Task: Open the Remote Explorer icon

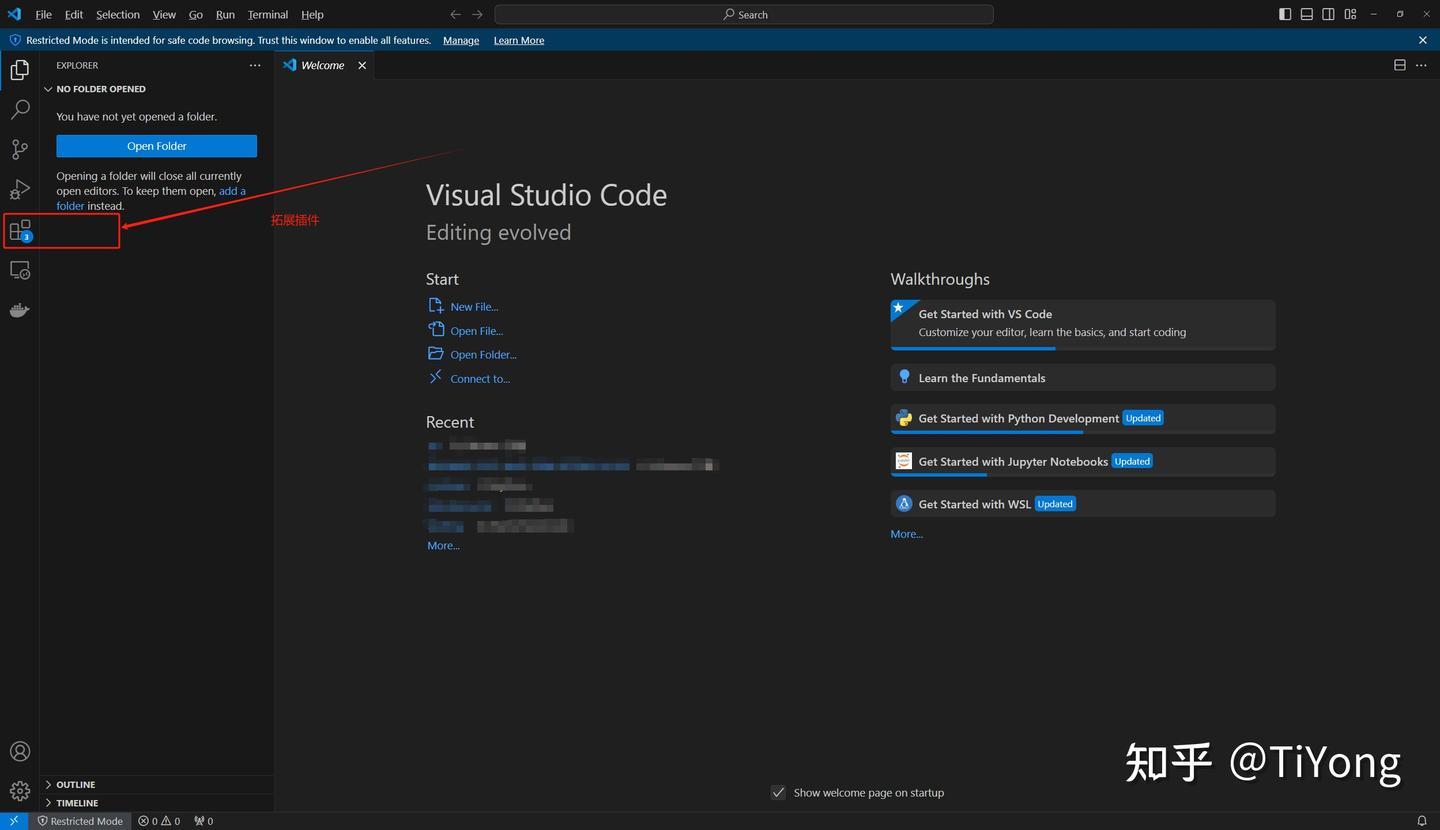Action: point(20,269)
